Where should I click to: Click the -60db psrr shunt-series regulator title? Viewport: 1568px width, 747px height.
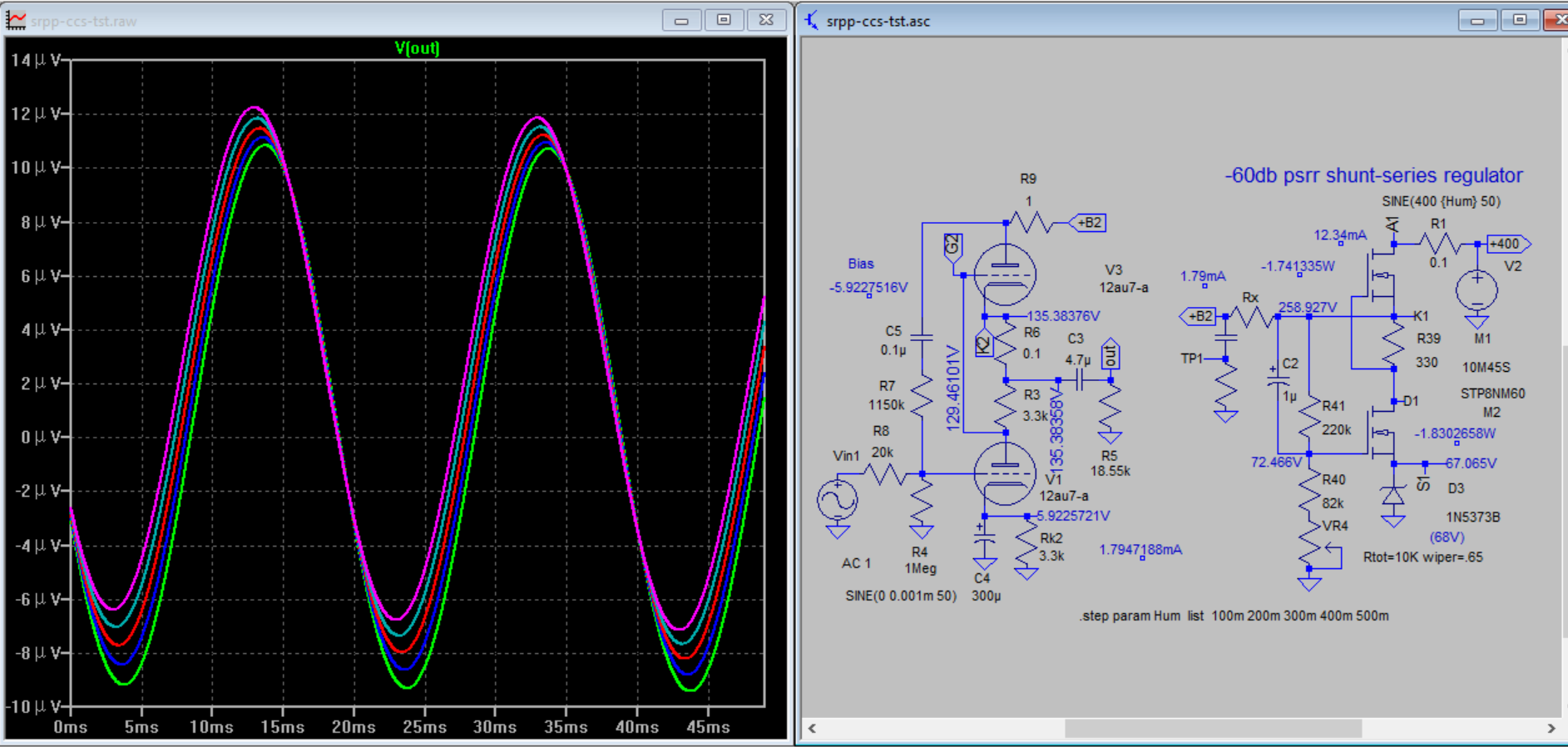(x=1373, y=176)
